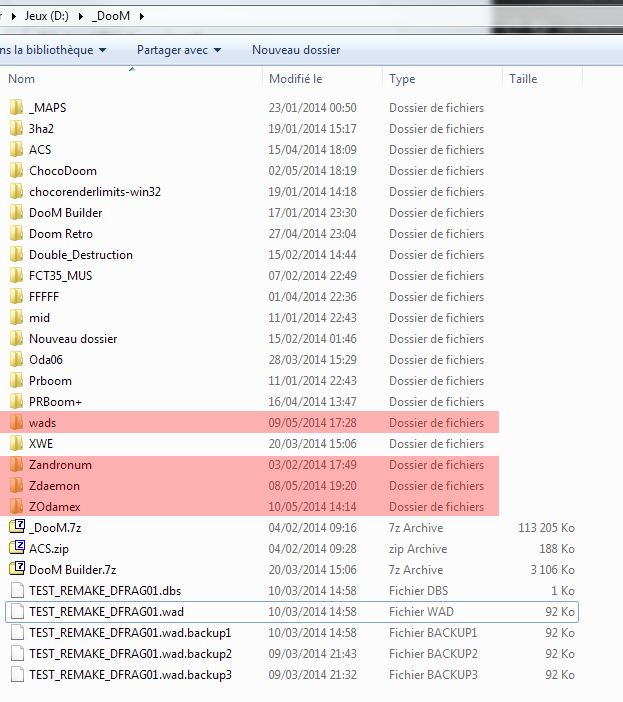This screenshot has height=702, width=623.
Task: Click the TEST_REMAKE_DFRAG01.wad.backup1 file icon
Action: coord(17,633)
